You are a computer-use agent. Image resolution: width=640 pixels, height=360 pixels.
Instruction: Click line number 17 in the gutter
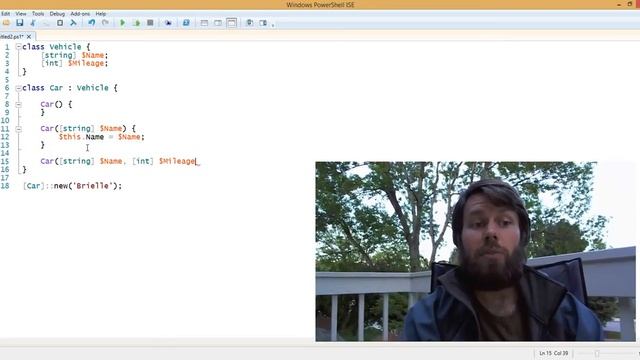pyautogui.click(x=5, y=178)
